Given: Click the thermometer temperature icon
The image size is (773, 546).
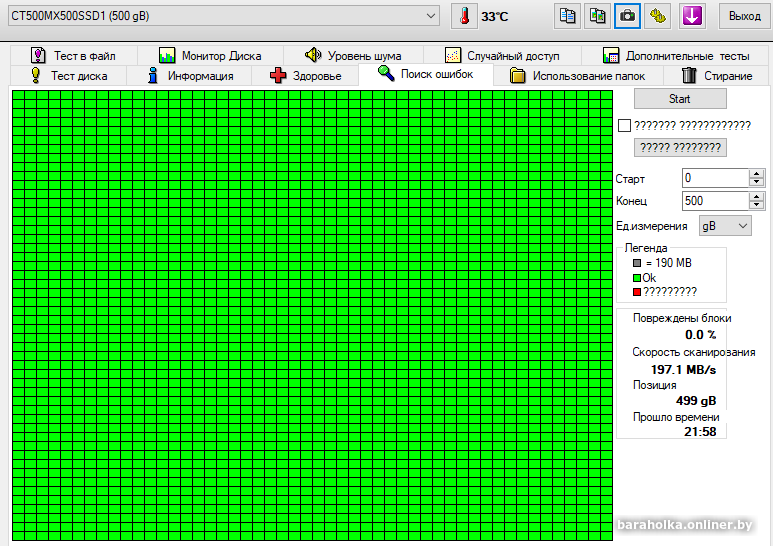Looking at the screenshot, I should pyautogui.click(x=464, y=16).
